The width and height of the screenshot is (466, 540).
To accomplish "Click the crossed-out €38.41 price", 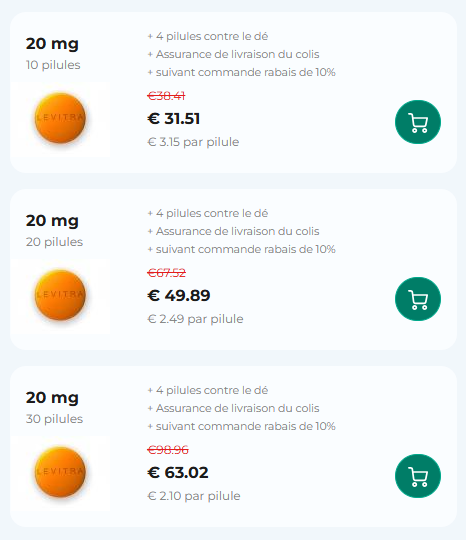I will (166, 96).
